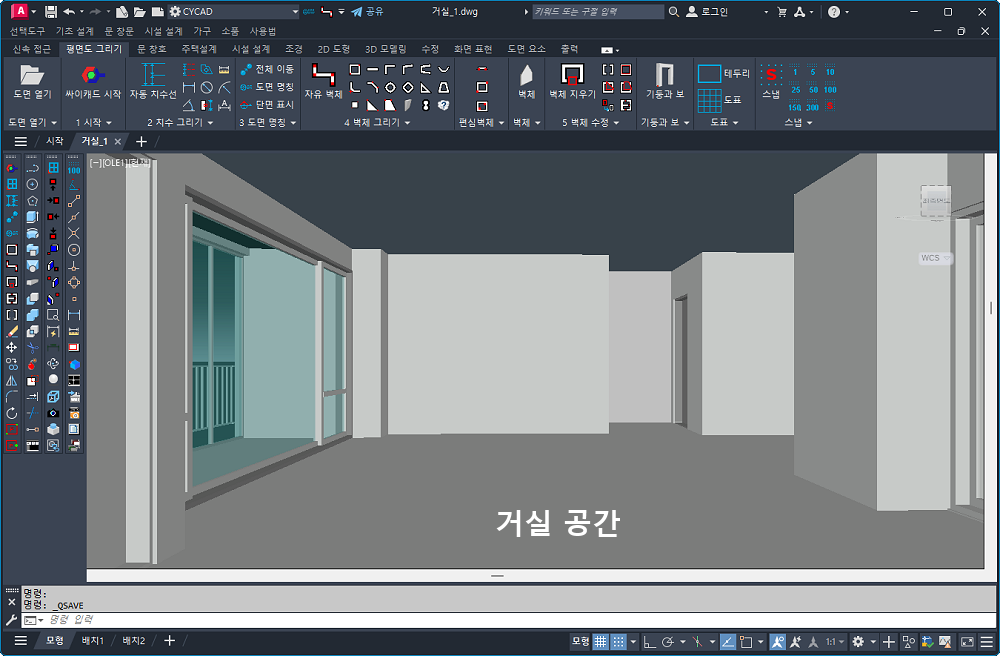Click the command line input field
Viewport: 1000px width, 656px height.
tap(300, 621)
